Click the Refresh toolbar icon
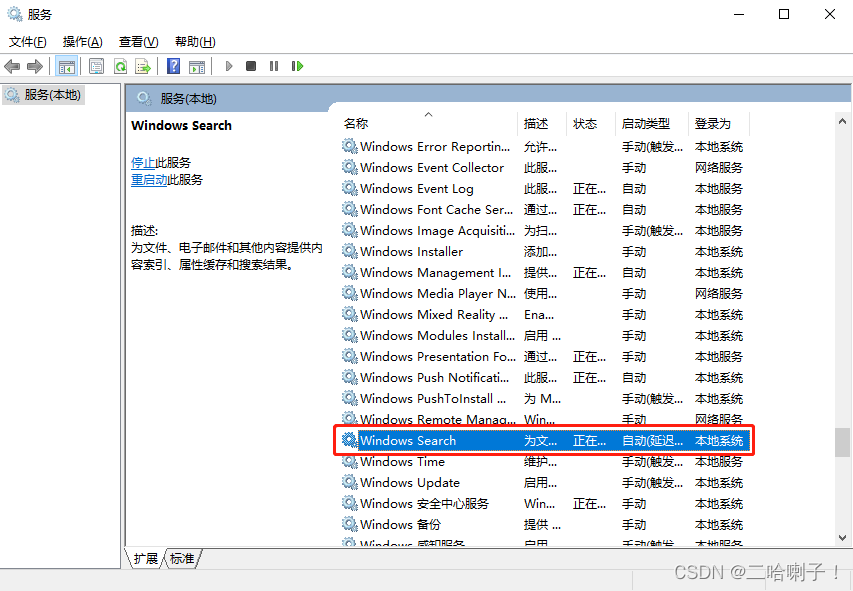Screen dimensions: 853x591 [x=120, y=66]
